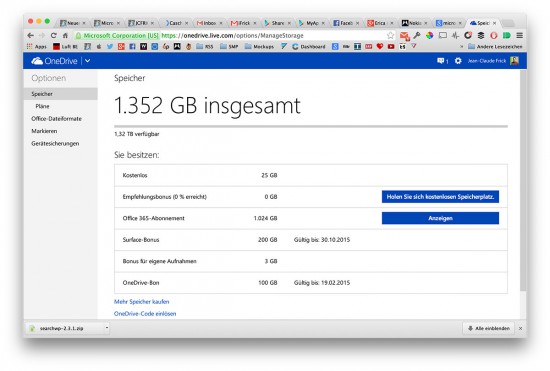This screenshot has width=550, height=371.
Task: Click the Bonus für eigene Aufnahmen label
Action: pyautogui.click(x=159, y=261)
